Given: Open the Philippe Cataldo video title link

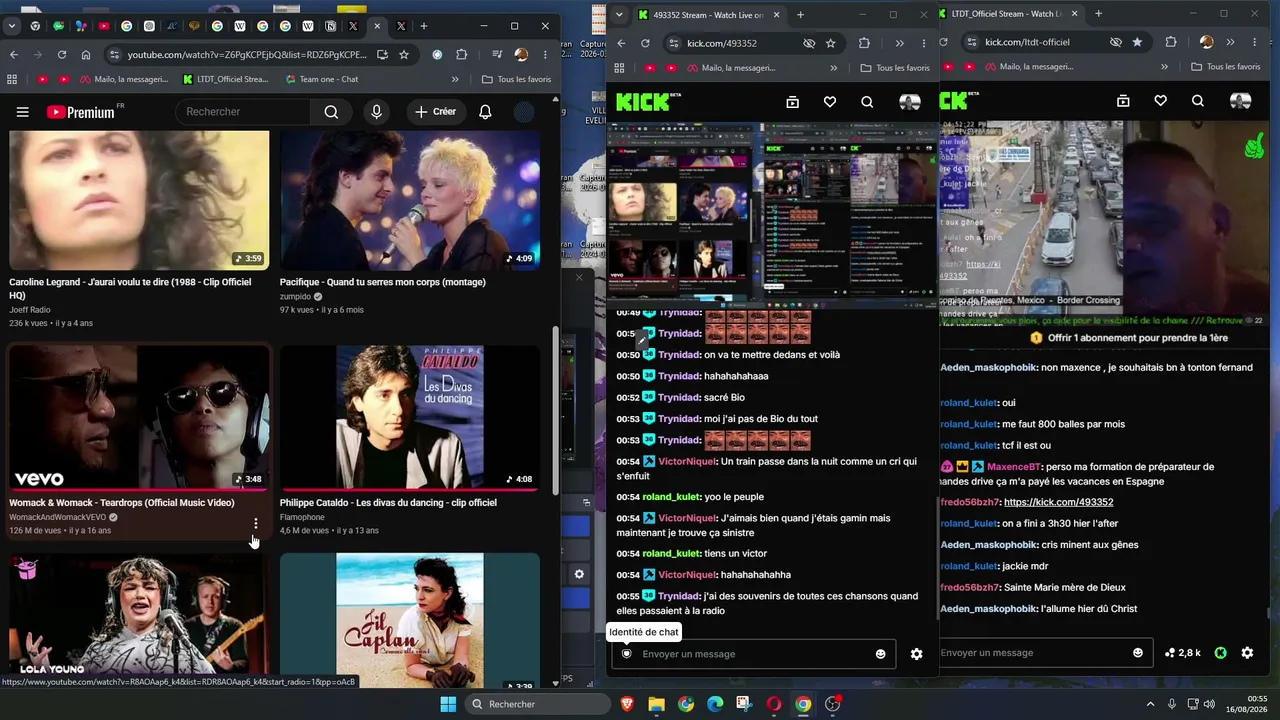Looking at the screenshot, I should [x=388, y=503].
